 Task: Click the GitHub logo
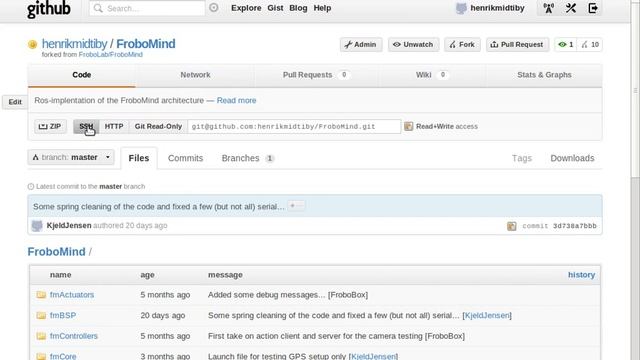[x=49, y=9]
